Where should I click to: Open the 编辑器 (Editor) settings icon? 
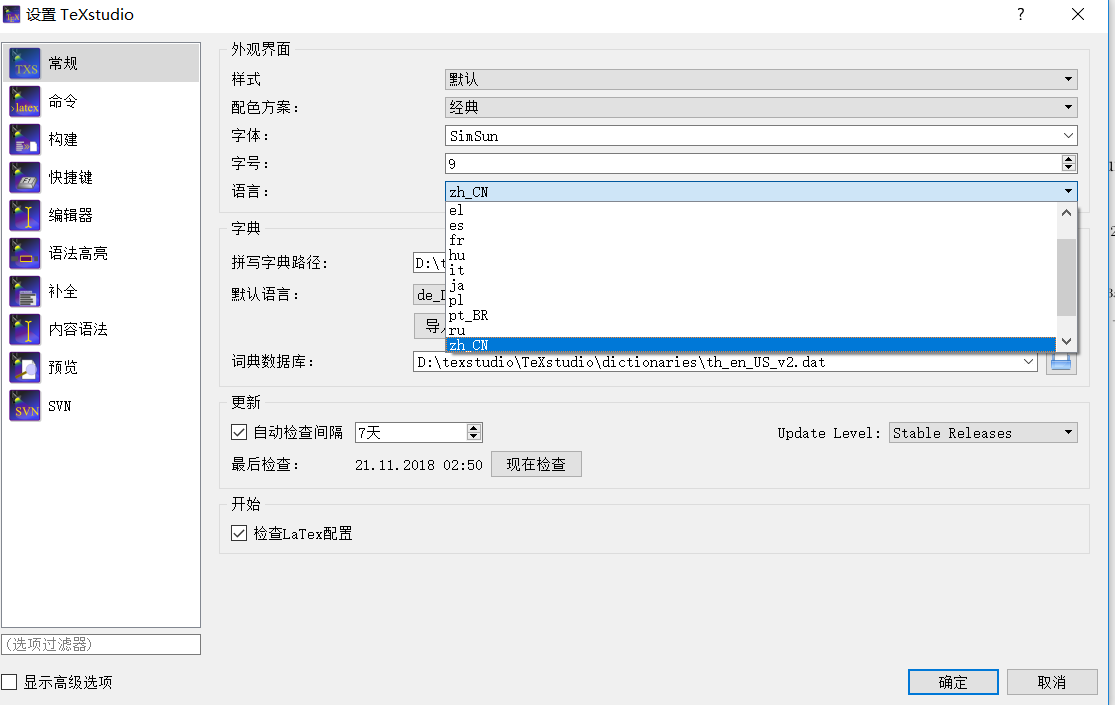(x=25, y=215)
